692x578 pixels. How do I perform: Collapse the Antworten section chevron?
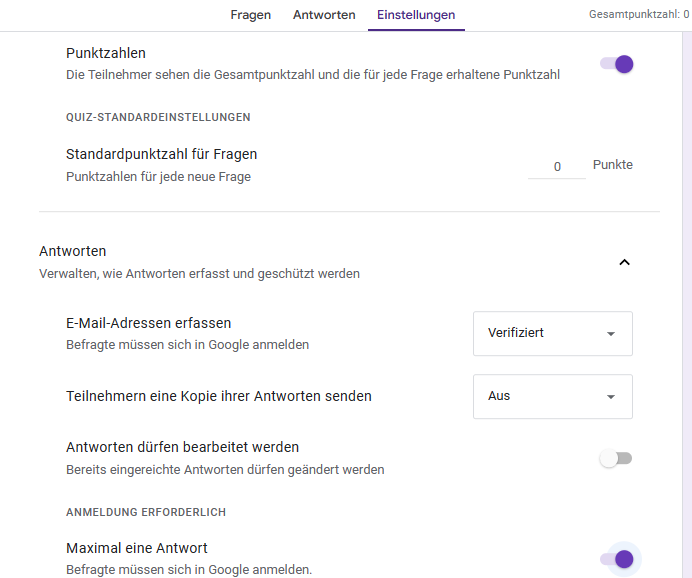[x=624, y=262]
